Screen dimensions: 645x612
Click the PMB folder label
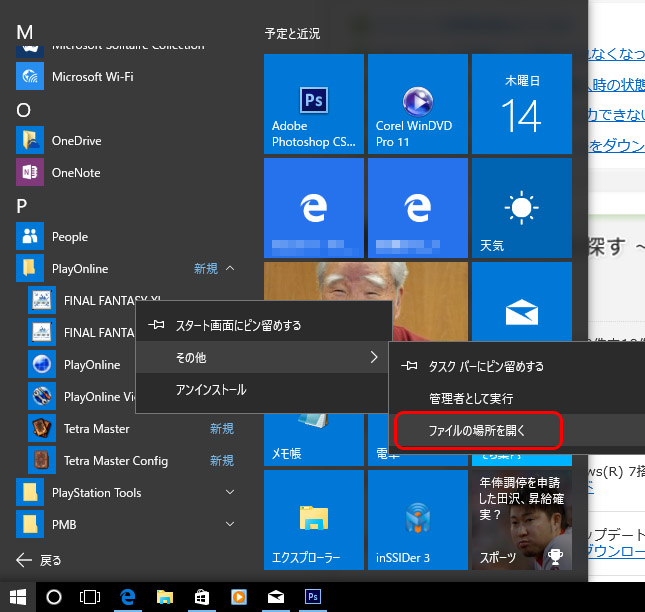point(64,524)
